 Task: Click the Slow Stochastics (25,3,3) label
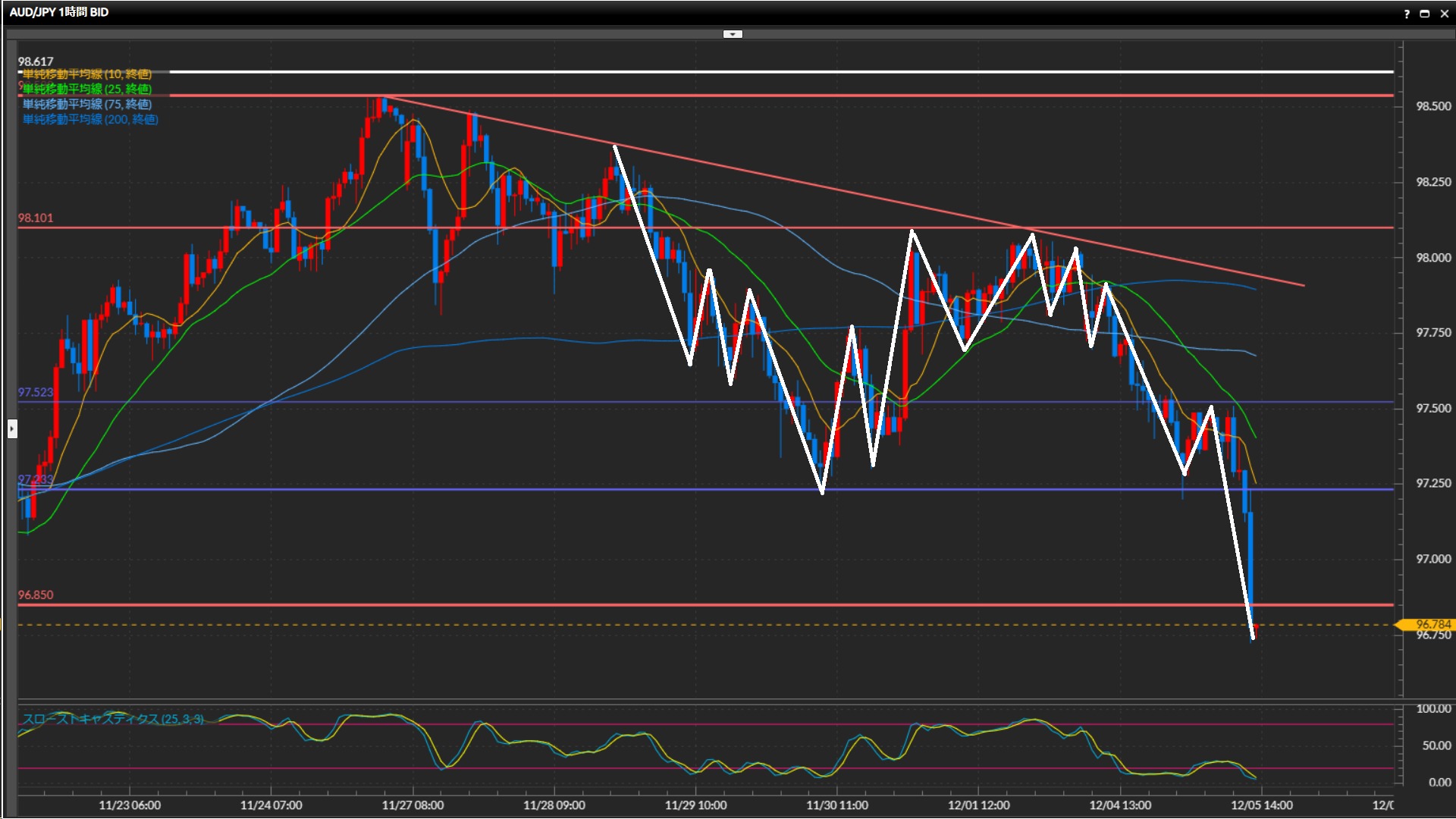click(x=113, y=719)
